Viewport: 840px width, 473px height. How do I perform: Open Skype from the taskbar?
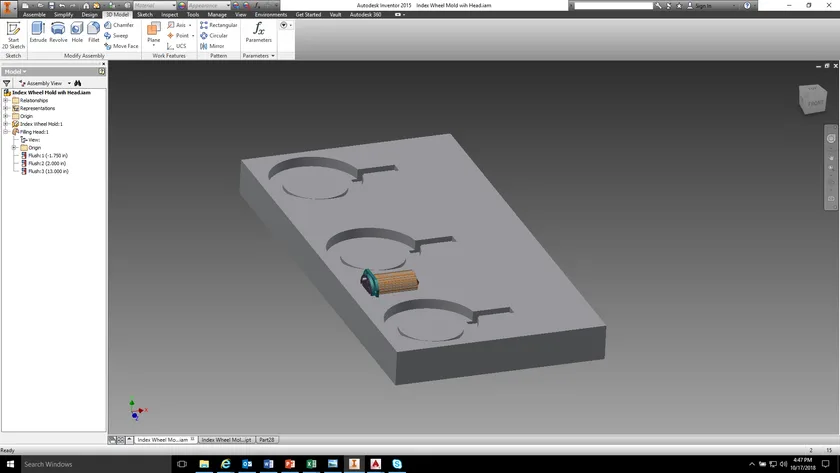point(397,464)
